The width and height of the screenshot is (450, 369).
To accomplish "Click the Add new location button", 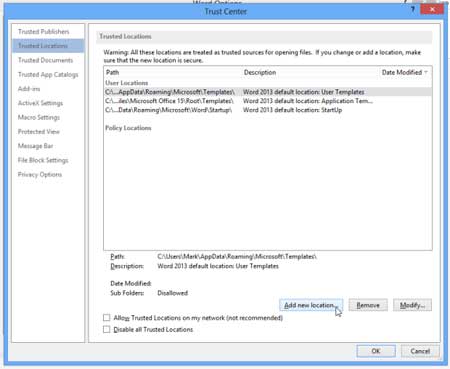I will click(311, 305).
